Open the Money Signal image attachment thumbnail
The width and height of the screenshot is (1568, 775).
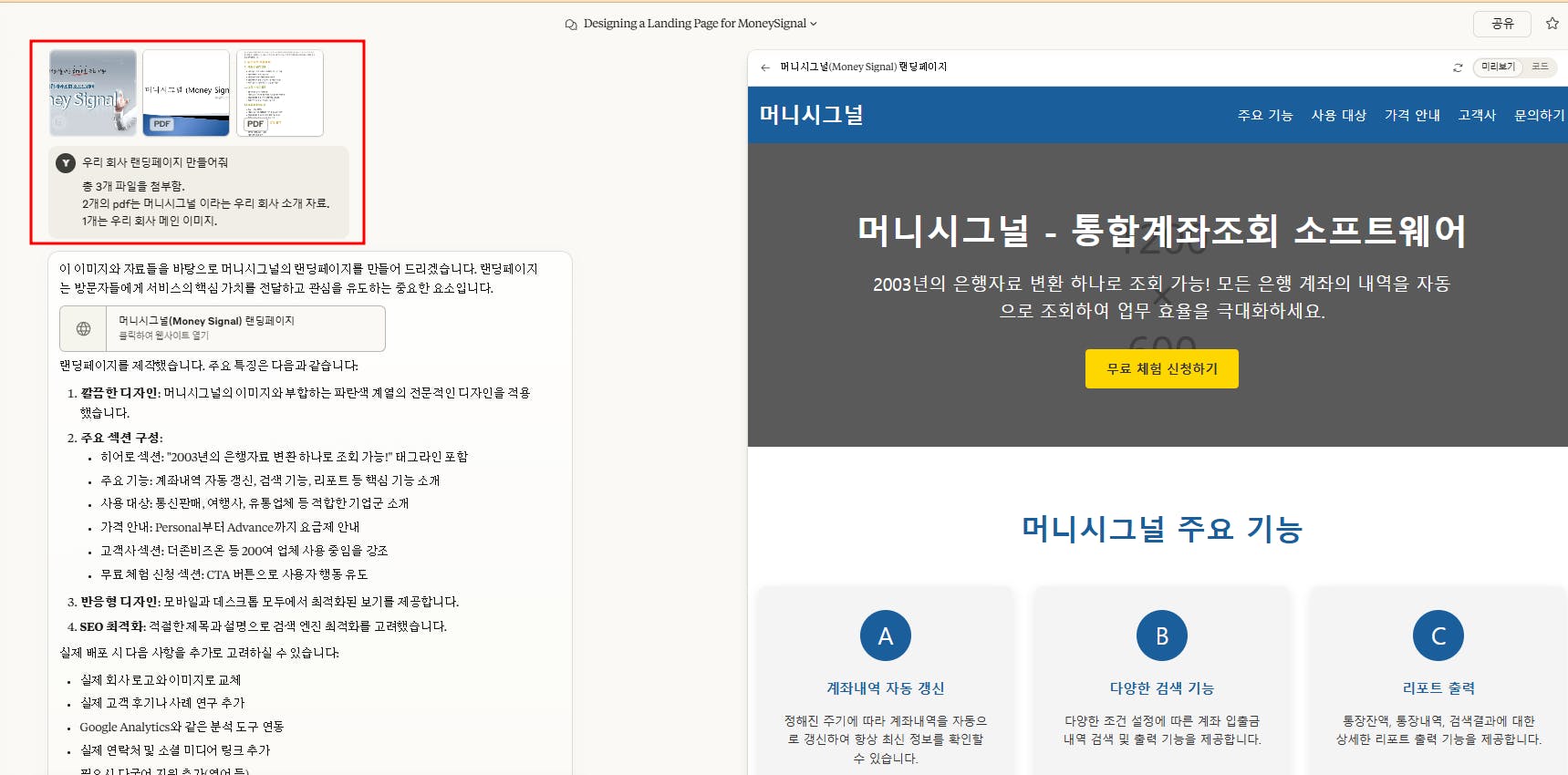(x=93, y=93)
